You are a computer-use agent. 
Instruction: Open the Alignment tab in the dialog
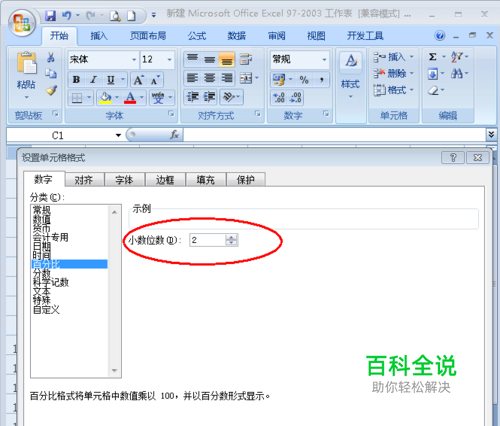(84, 180)
